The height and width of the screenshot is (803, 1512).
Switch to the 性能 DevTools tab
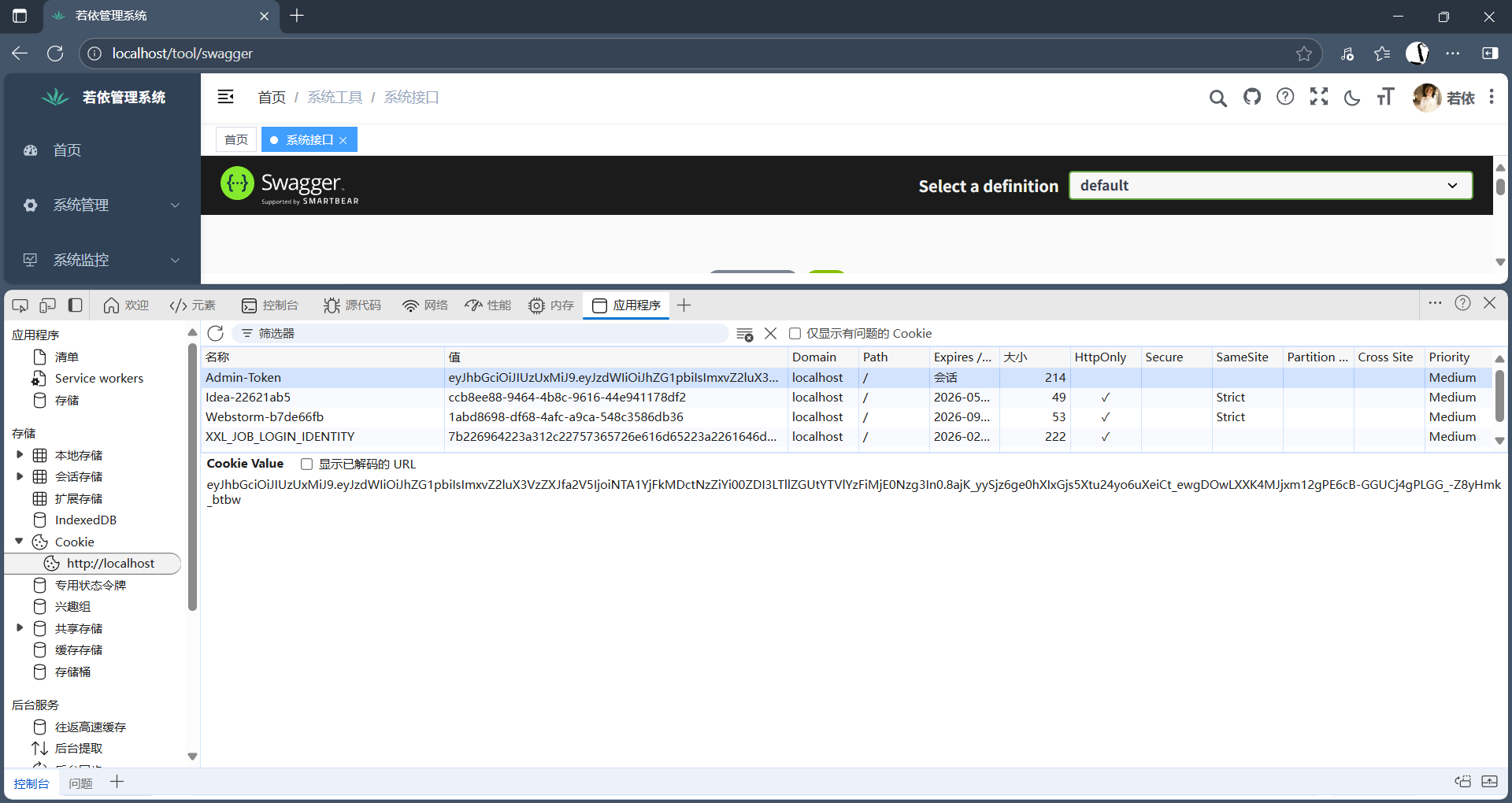coord(488,305)
